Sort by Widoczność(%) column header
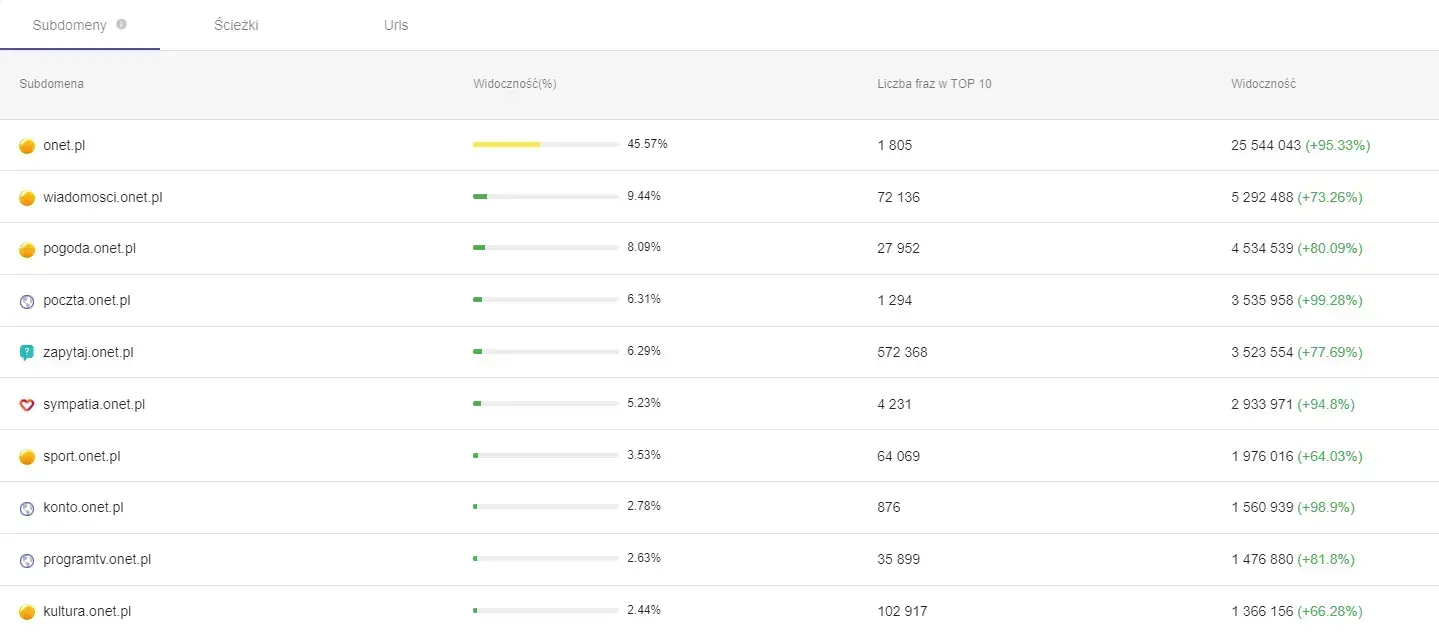This screenshot has height=632, width=1439. 514,84
